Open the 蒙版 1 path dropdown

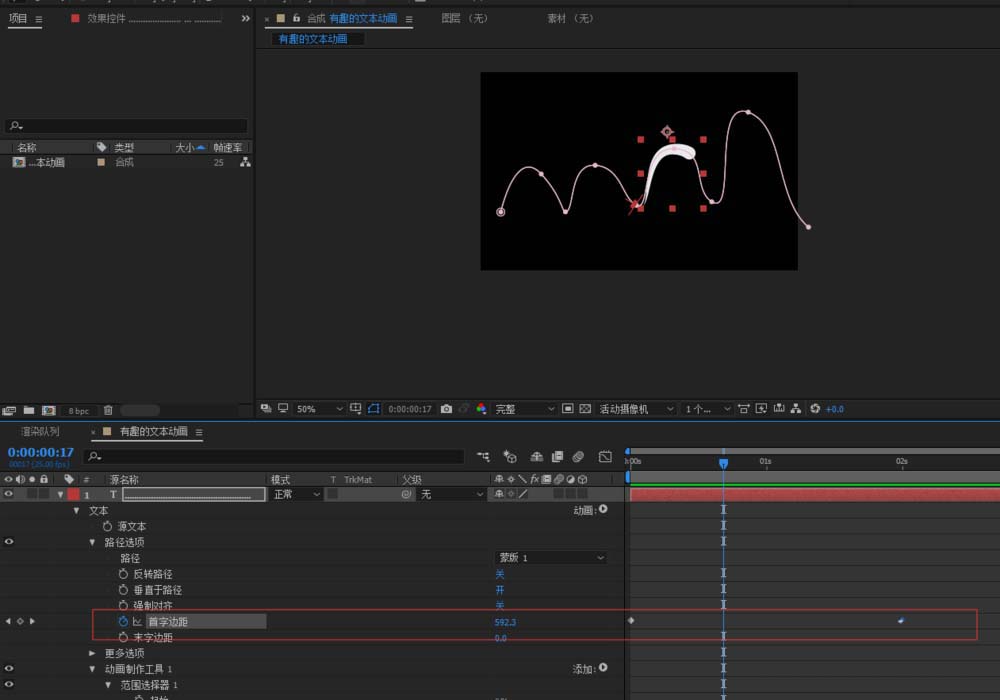(x=551, y=558)
